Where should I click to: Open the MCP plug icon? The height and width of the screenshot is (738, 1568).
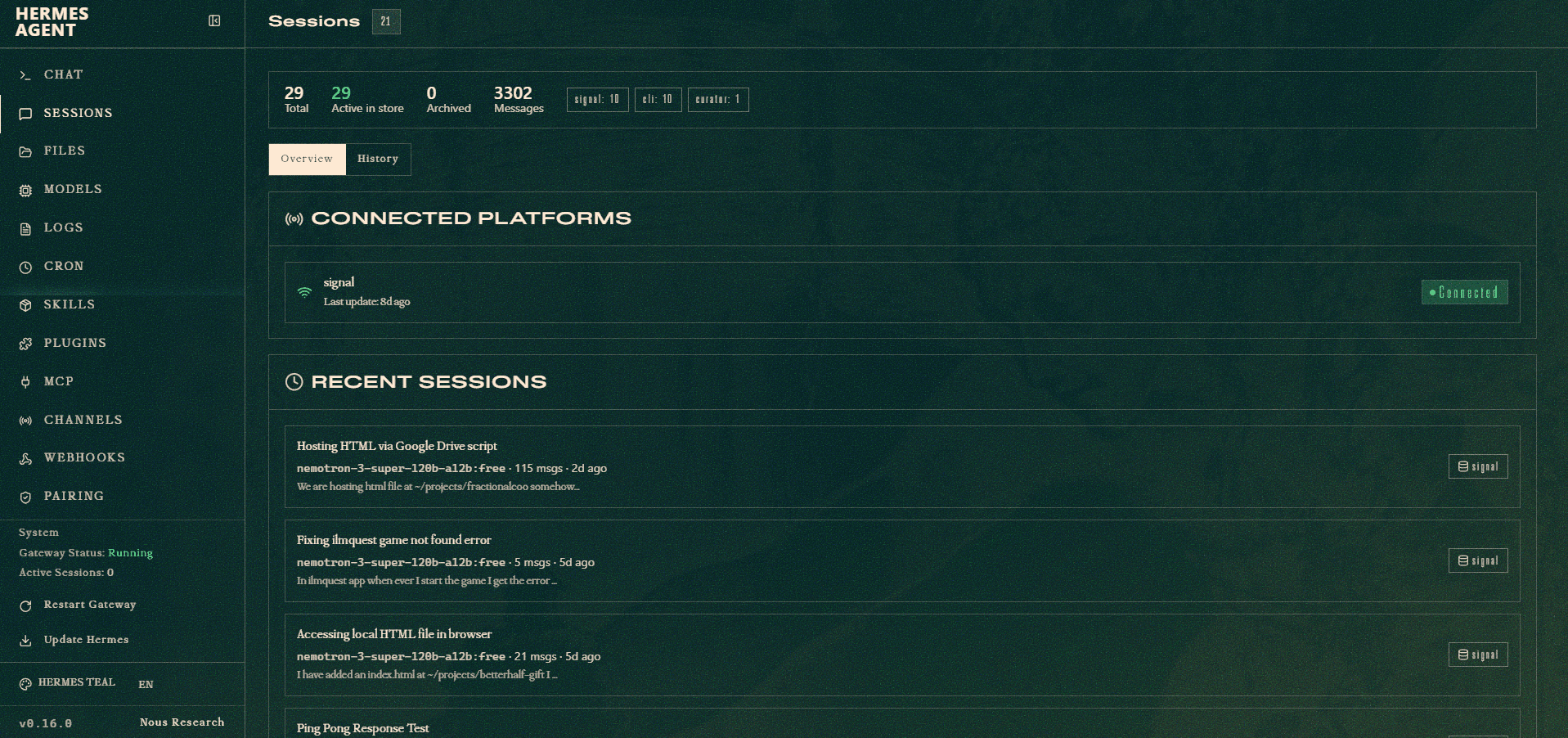click(25, 382)
